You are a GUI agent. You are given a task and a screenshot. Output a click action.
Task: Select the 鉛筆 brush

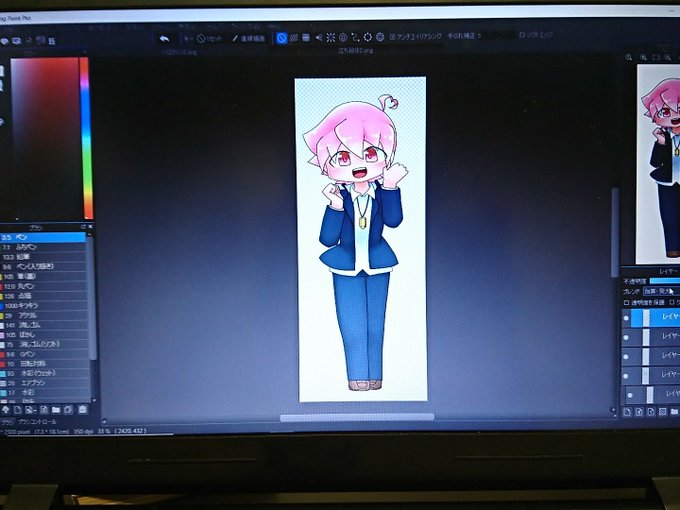coord(43,257)
